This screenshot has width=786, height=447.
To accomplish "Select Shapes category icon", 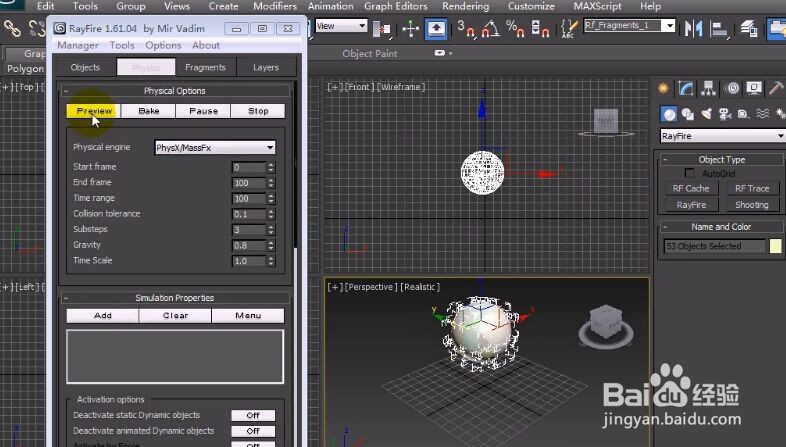I will (688, 114).
